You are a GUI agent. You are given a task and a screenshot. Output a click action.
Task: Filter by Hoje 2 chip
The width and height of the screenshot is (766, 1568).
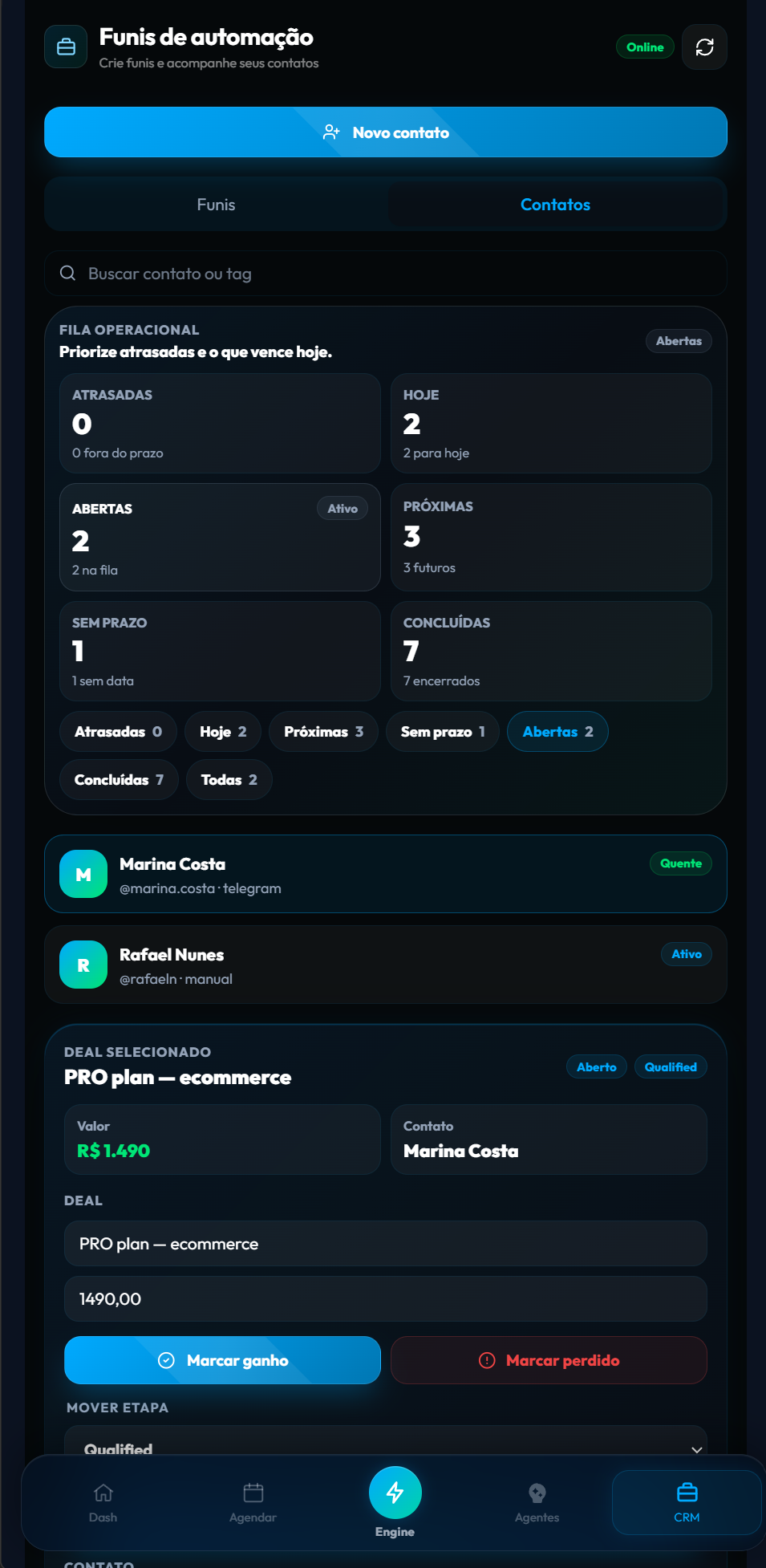[x=223, y=732]
